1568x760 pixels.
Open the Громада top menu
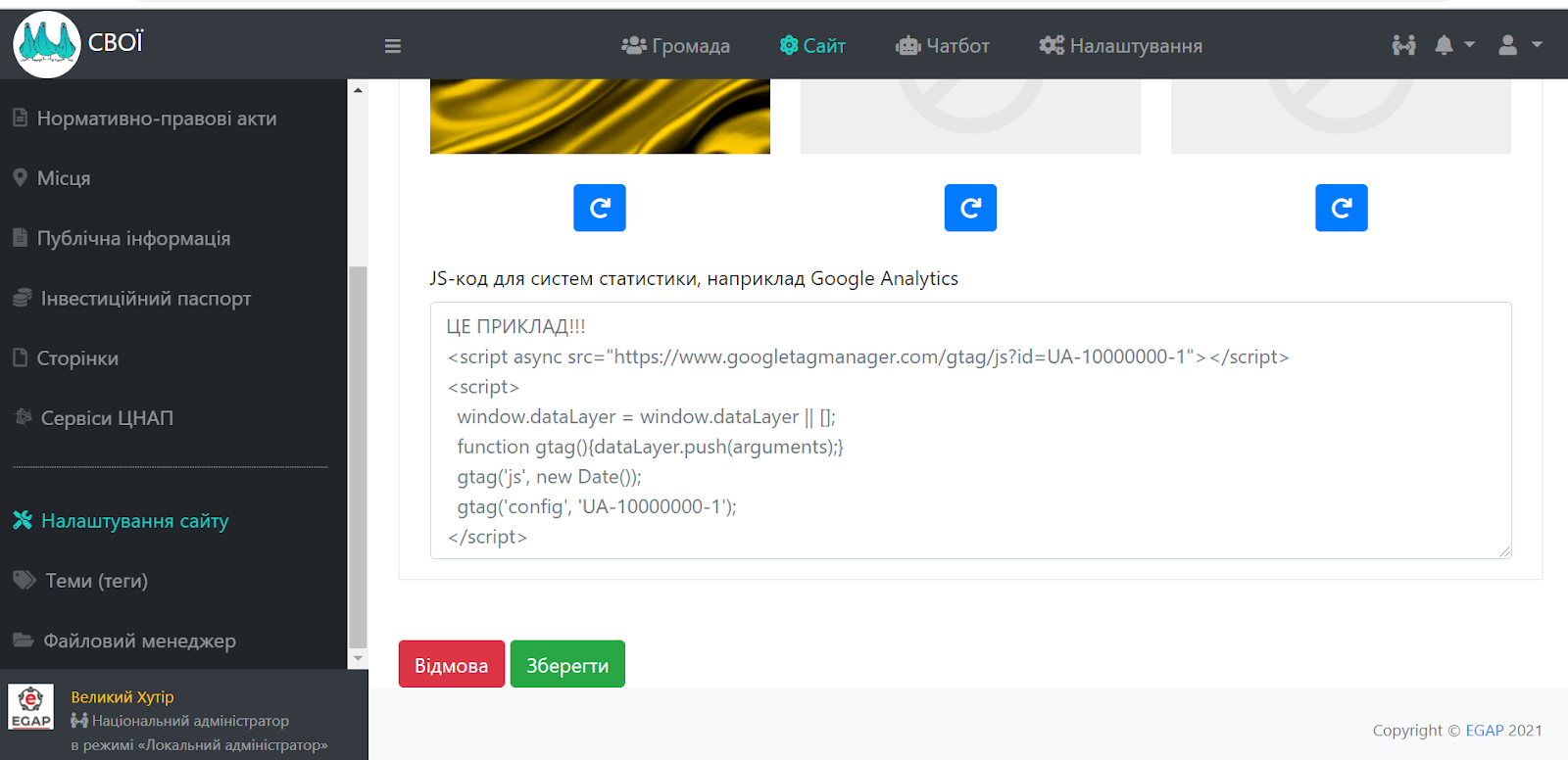pyautogui.click(x=676, y=46)
